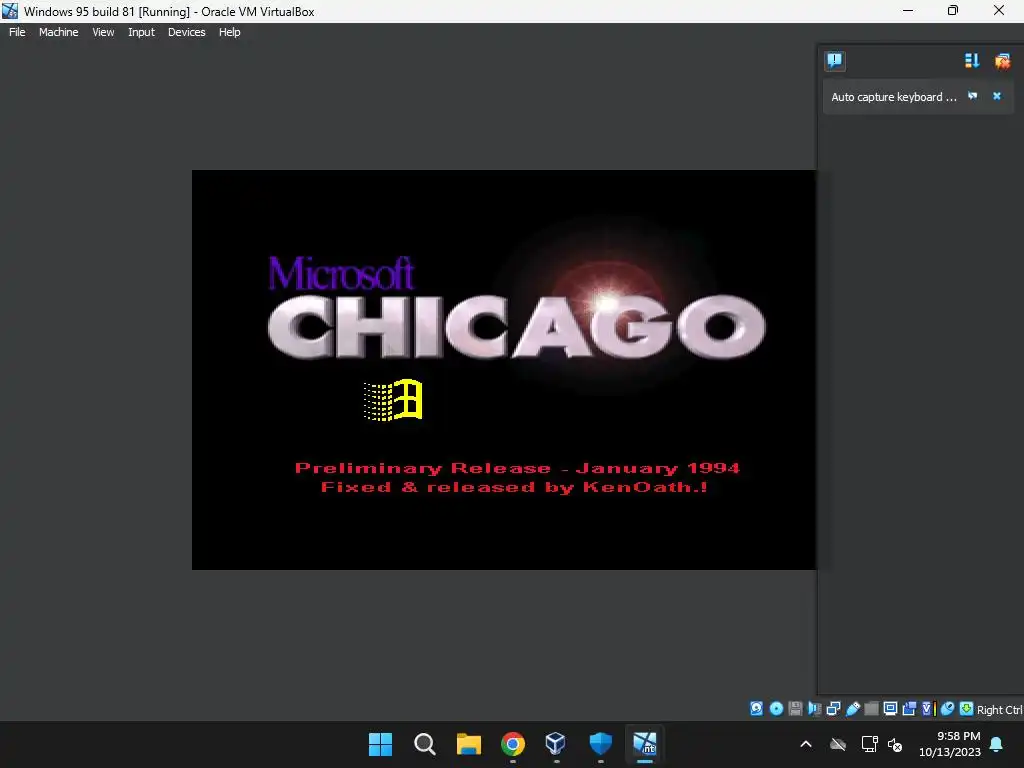
Task: Click the VirtualBox window title icon
Action: tap(10, 11)
